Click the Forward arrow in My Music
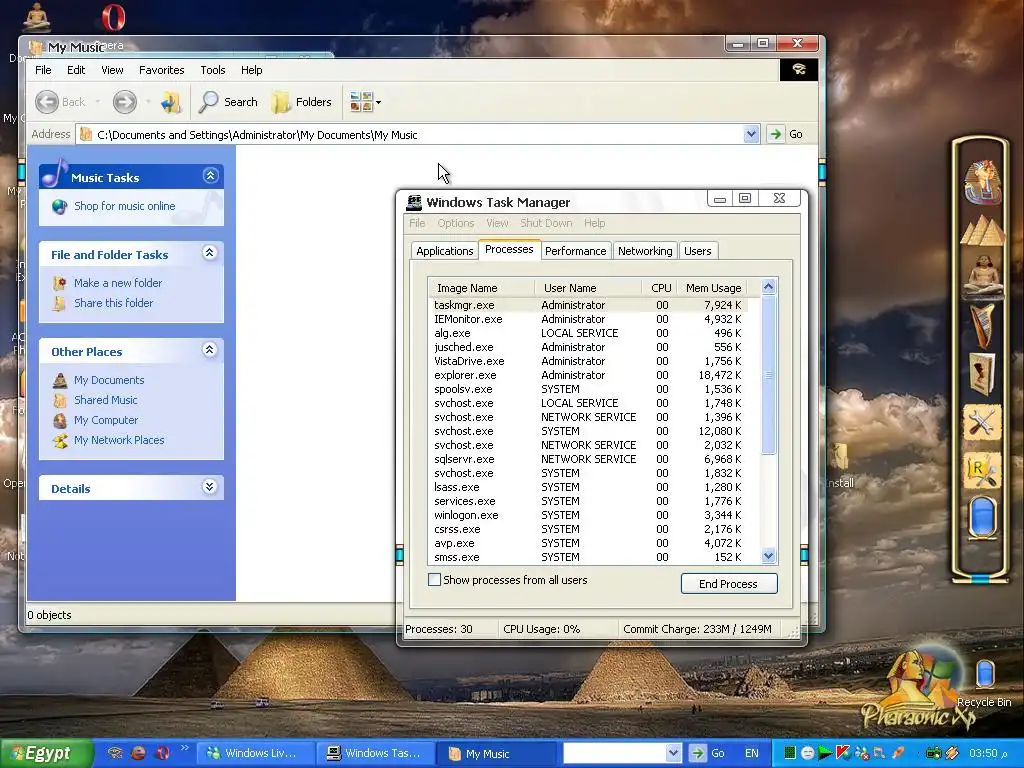This screenshot has height=768, width=1024. pyautogui.click(x=124, y=102)
